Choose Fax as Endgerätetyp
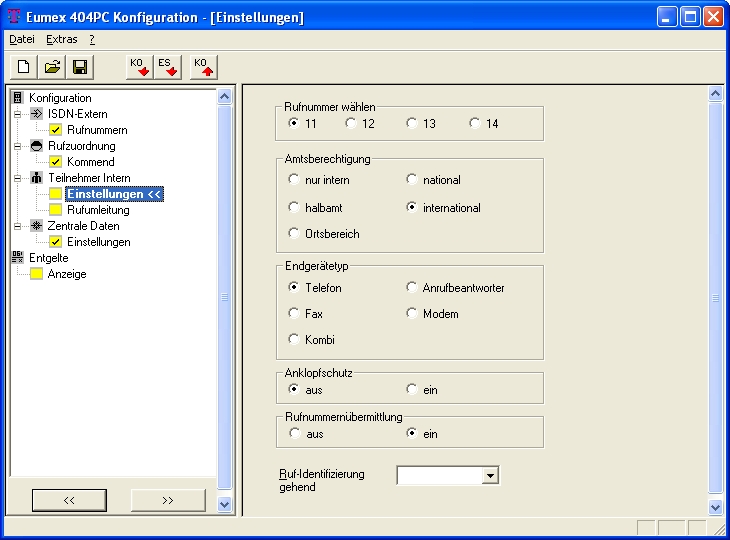 click(293, 313)
